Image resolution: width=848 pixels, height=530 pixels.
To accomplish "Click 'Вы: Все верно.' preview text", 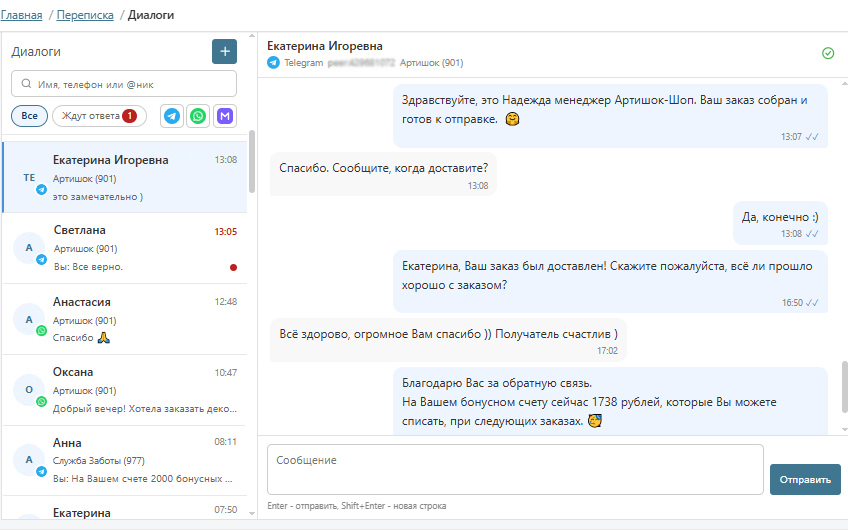I will coord(88,267).
